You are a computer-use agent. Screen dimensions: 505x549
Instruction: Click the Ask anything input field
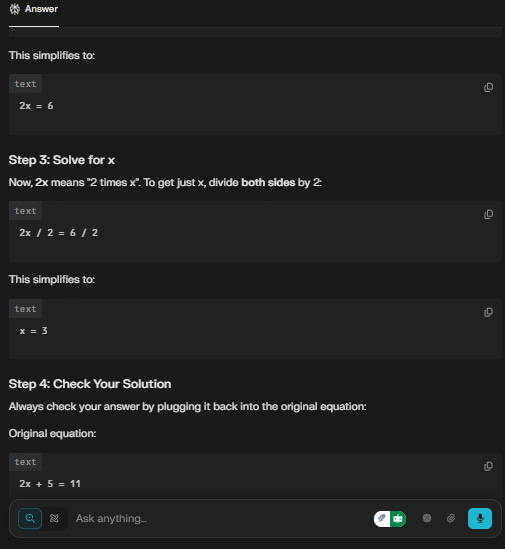click(x=221, y=518)
